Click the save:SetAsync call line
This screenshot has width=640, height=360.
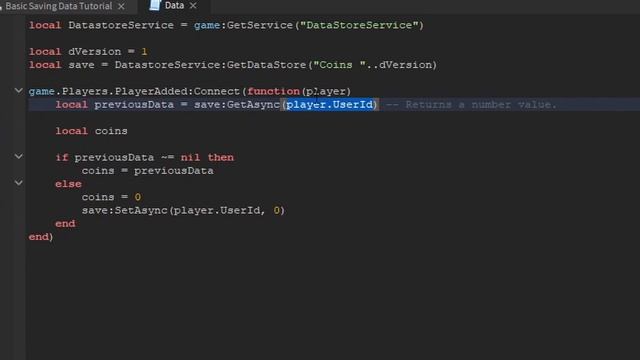pyautogui.click(x=183, y=211)
